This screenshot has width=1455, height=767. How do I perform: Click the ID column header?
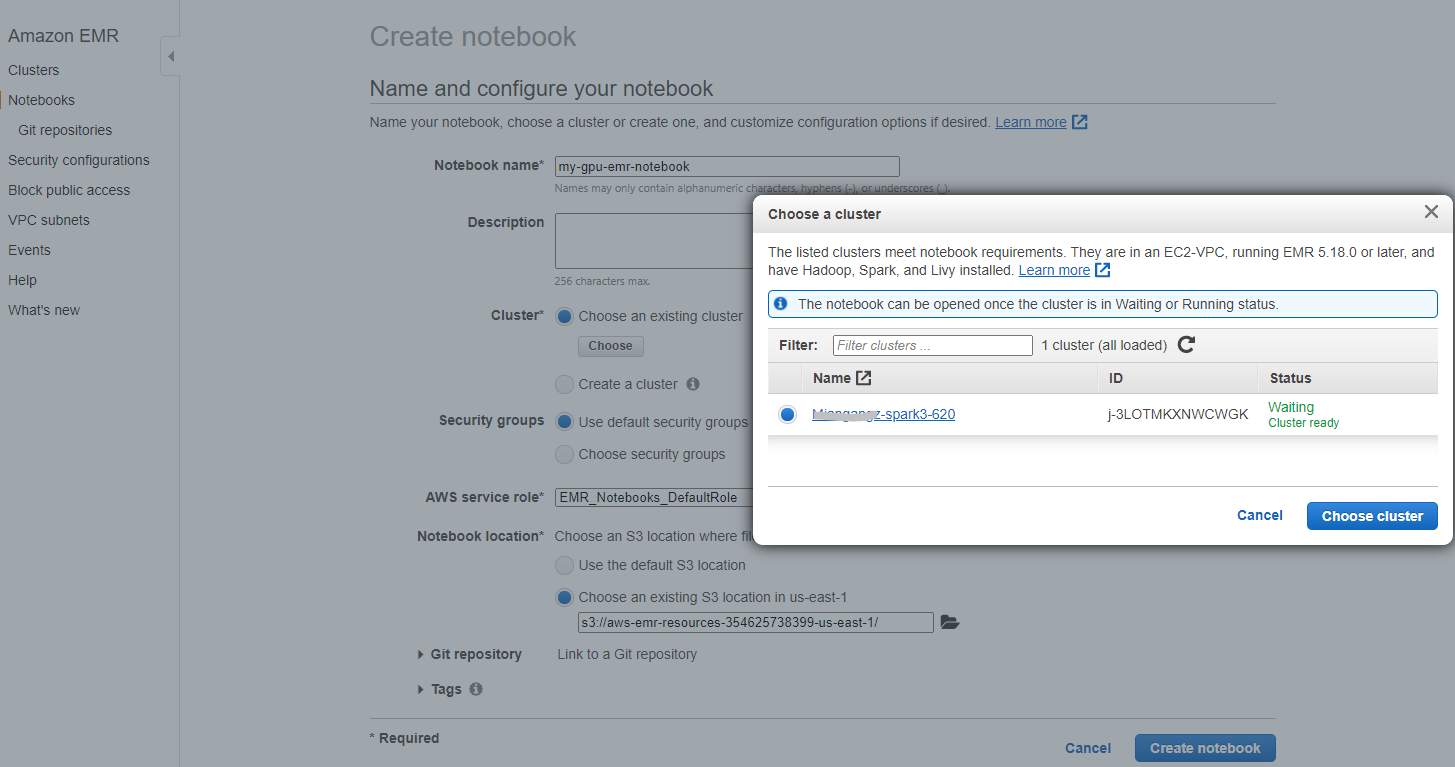click(1116, 378)
